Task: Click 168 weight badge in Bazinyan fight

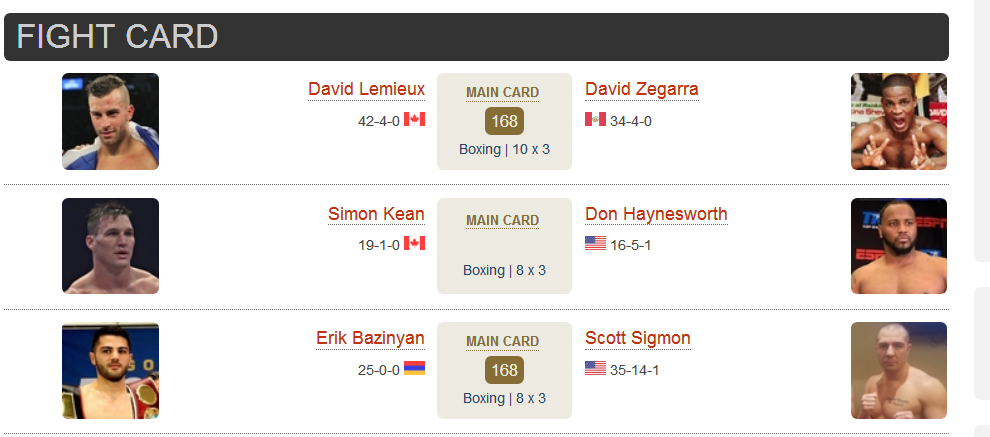Action: (504, 370)
